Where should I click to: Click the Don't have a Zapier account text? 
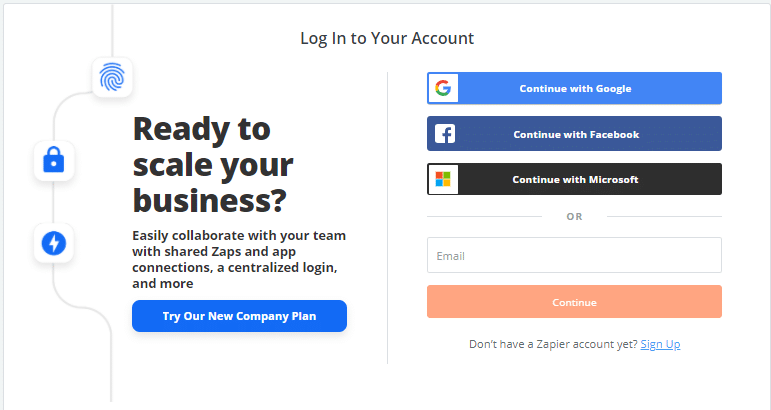pos(553,344)
